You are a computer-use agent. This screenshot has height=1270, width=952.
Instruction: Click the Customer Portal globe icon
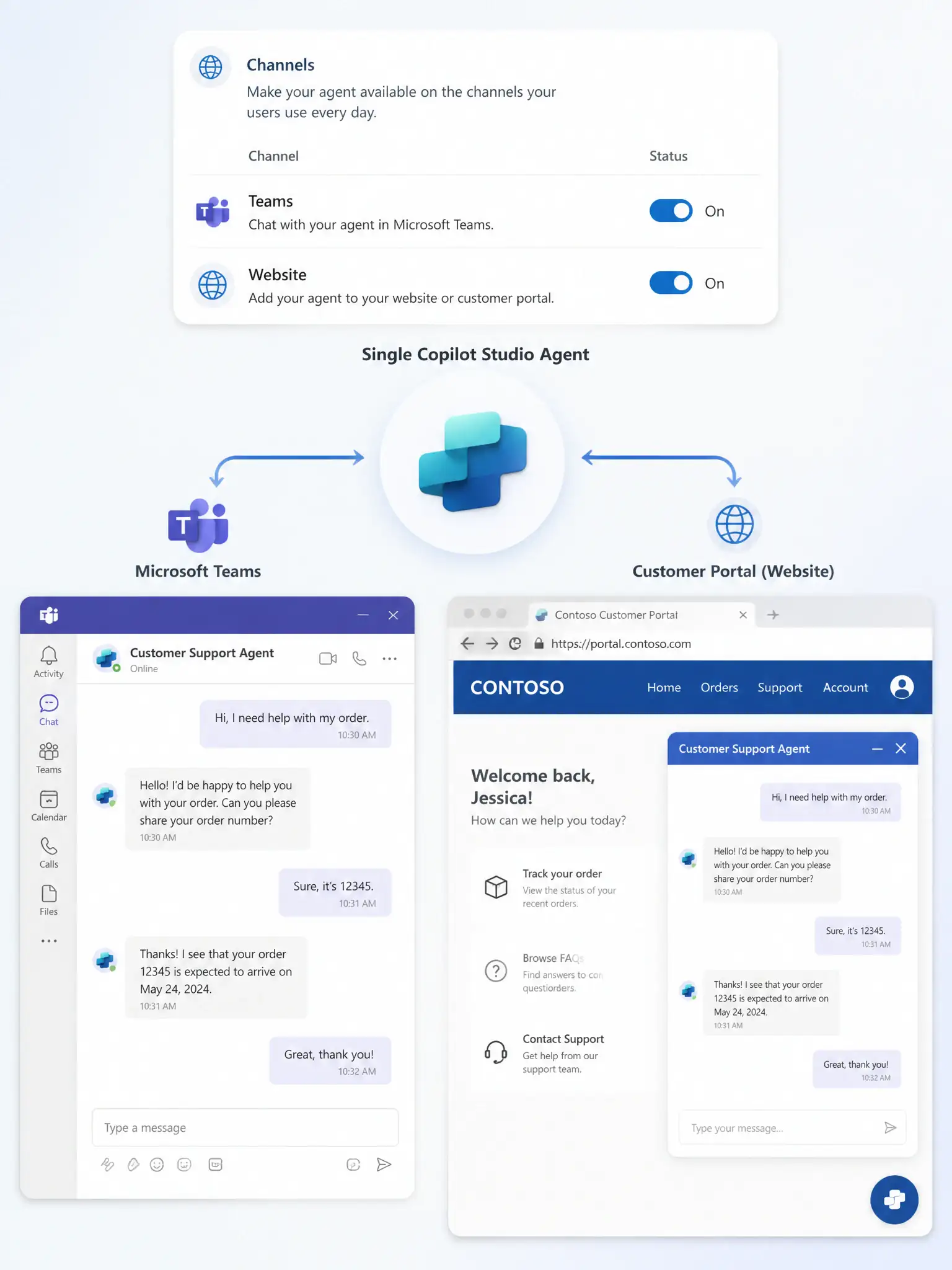pos(734,525)
